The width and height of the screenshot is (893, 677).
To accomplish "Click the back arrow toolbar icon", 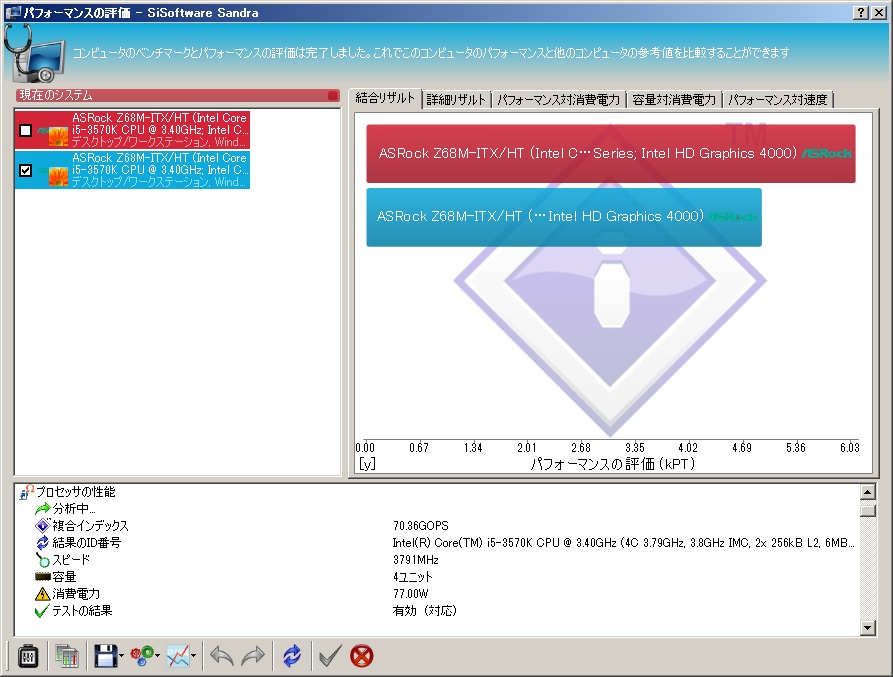I will [222, 657].
